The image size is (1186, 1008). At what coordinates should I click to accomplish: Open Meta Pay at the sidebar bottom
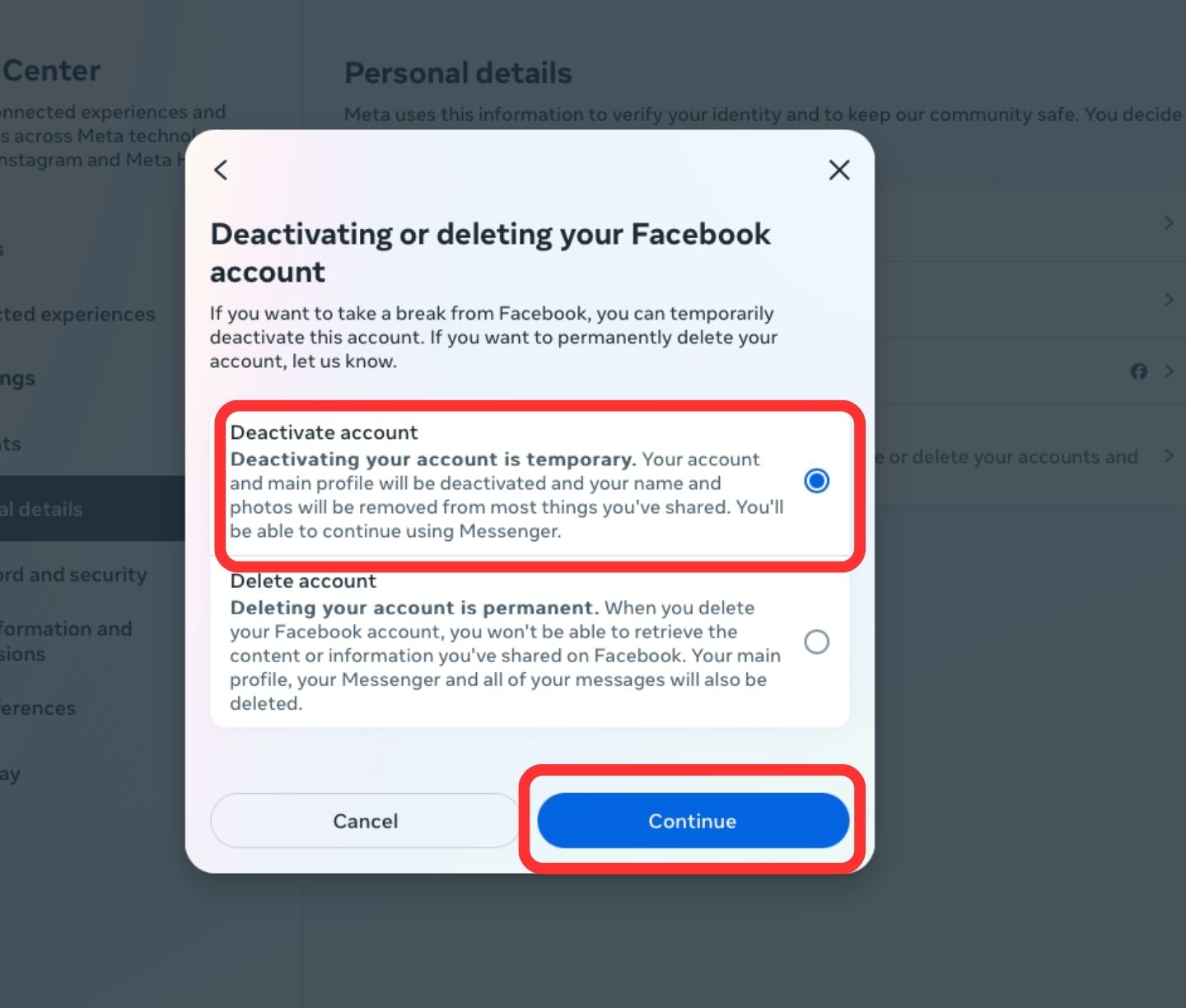(11, 774)
